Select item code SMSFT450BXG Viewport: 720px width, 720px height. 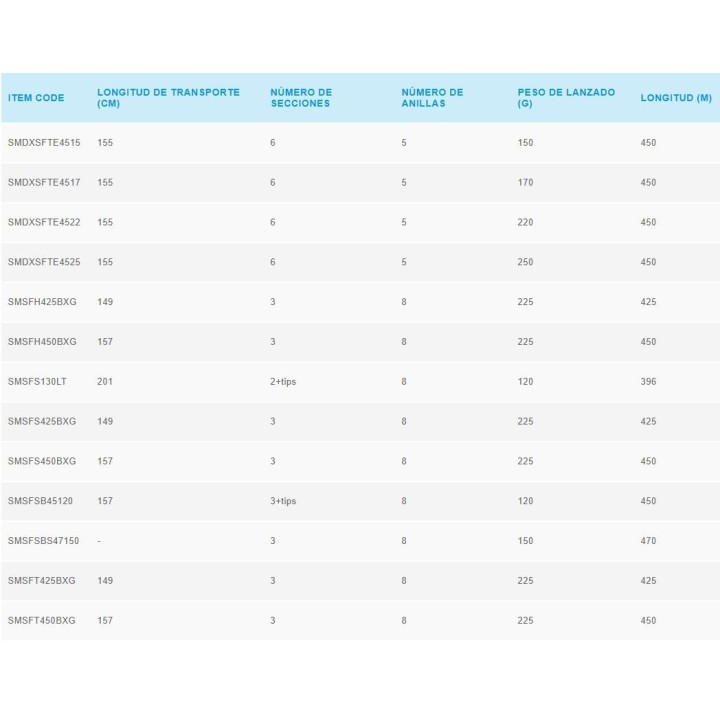pyautogui.click(x=41, y=621)
